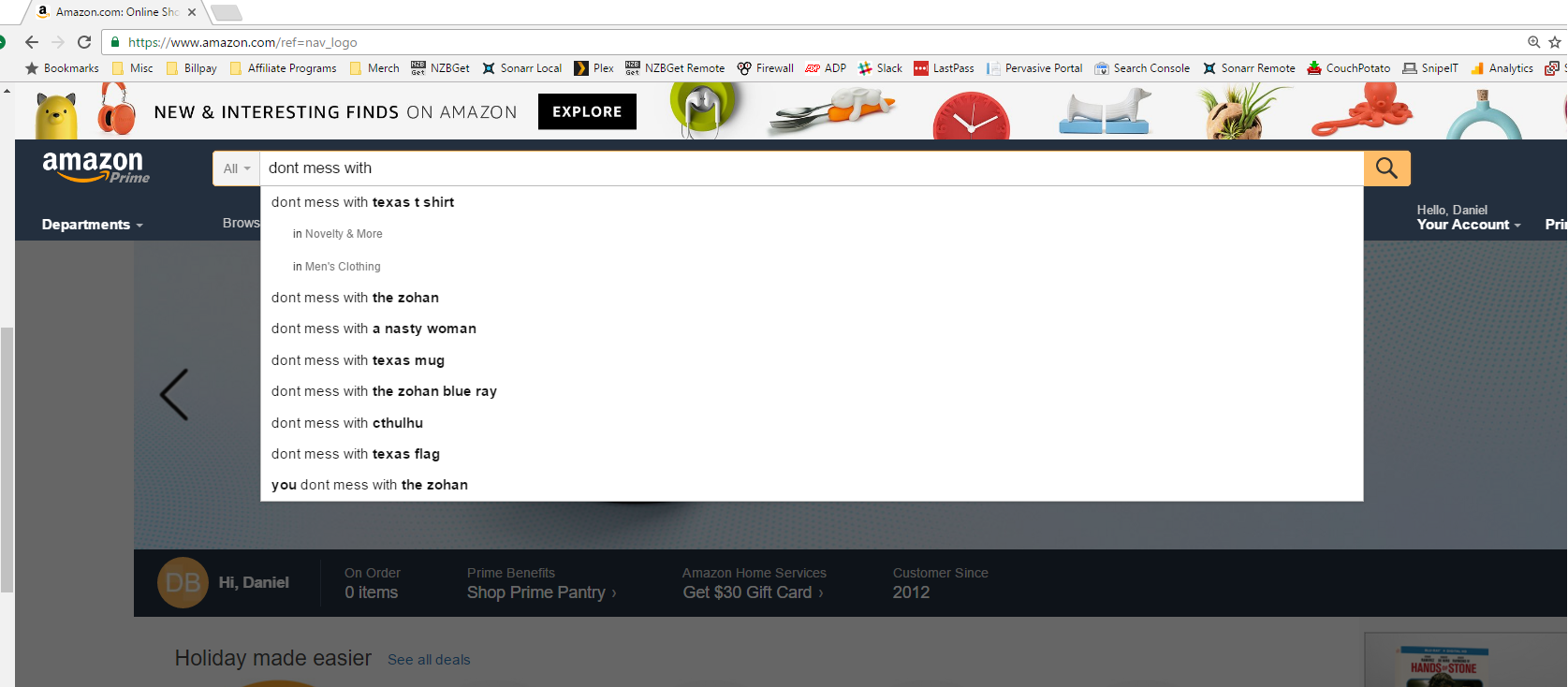Screen dimensions: 1568x687
Task: Open the NZBGet Remote bookmark
Action: [x=675, y=68]
